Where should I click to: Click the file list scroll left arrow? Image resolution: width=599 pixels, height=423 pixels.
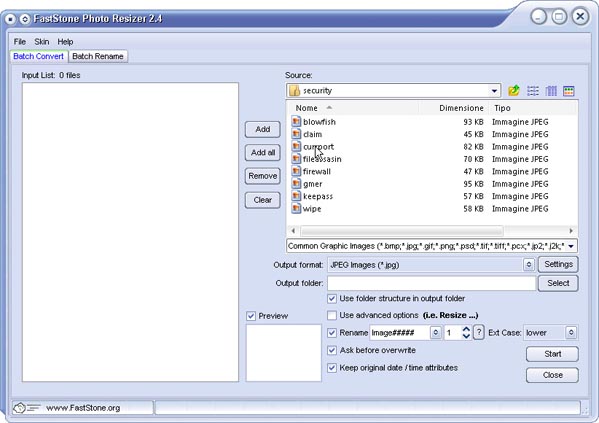(x=293, y=231)
